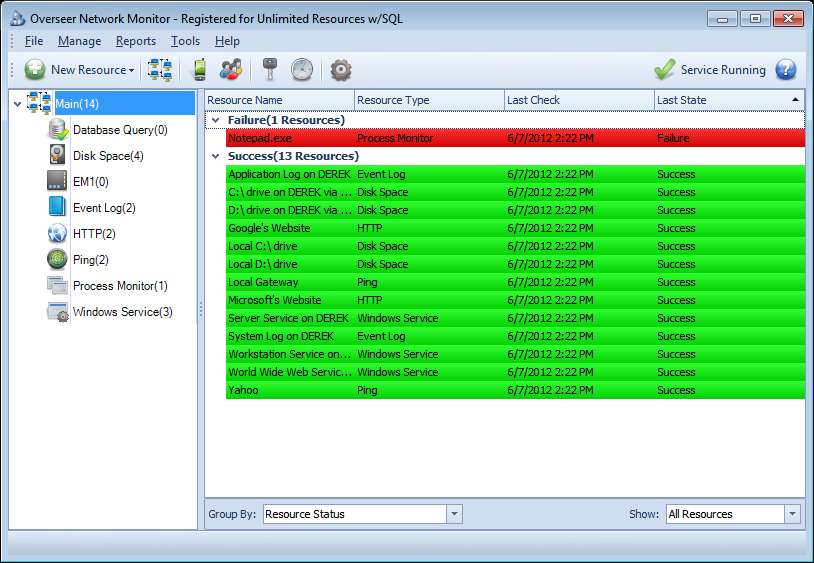This screenshot has height=563, width=814.
Task: Click the EM1 device icon
Action: click(57, 181)
